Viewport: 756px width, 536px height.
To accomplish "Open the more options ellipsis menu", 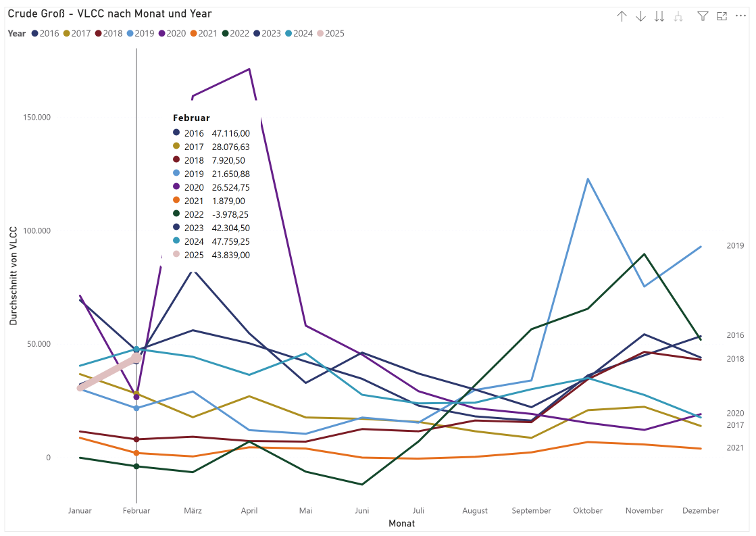I will 739,16.
